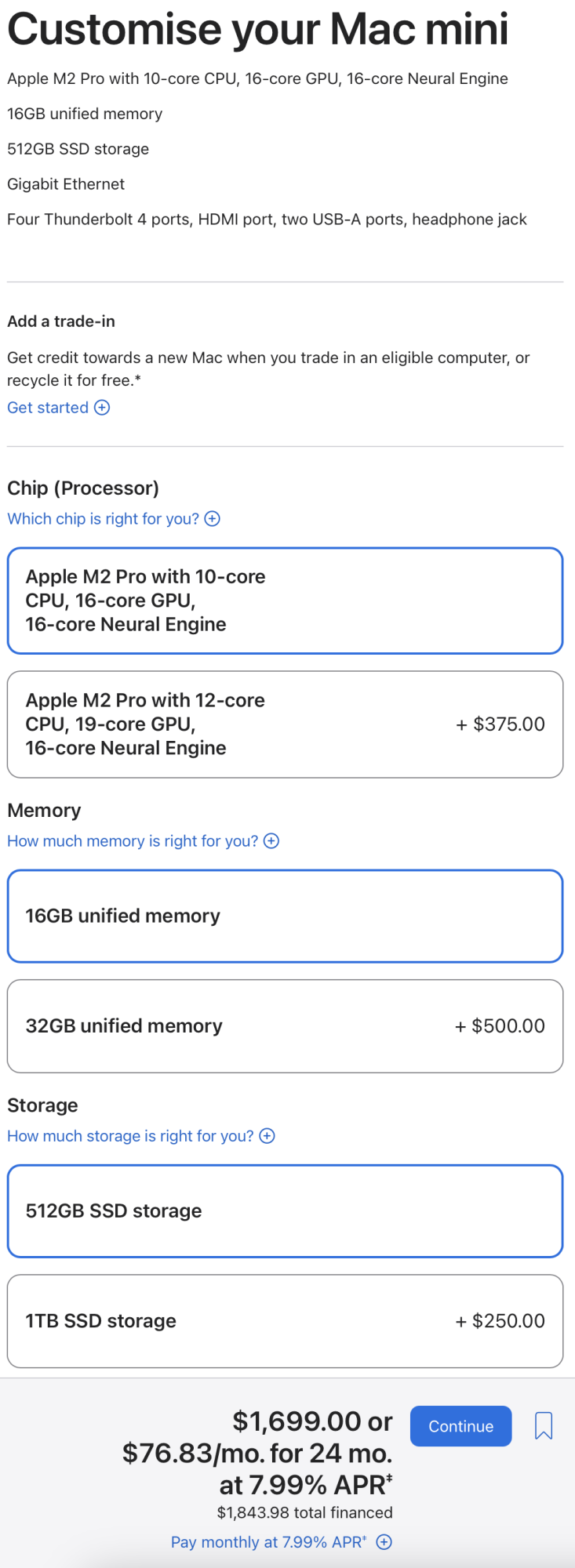The height and width of the screenshot is (1568, 575).
Task: Click plus icon next to storage help link
Action: pyautogui.click(x=267, y=1136)
